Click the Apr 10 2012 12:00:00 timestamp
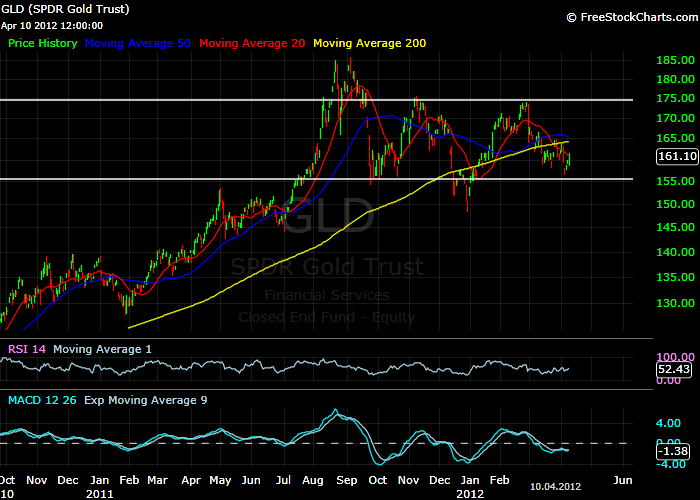 [x=52, y=26]
